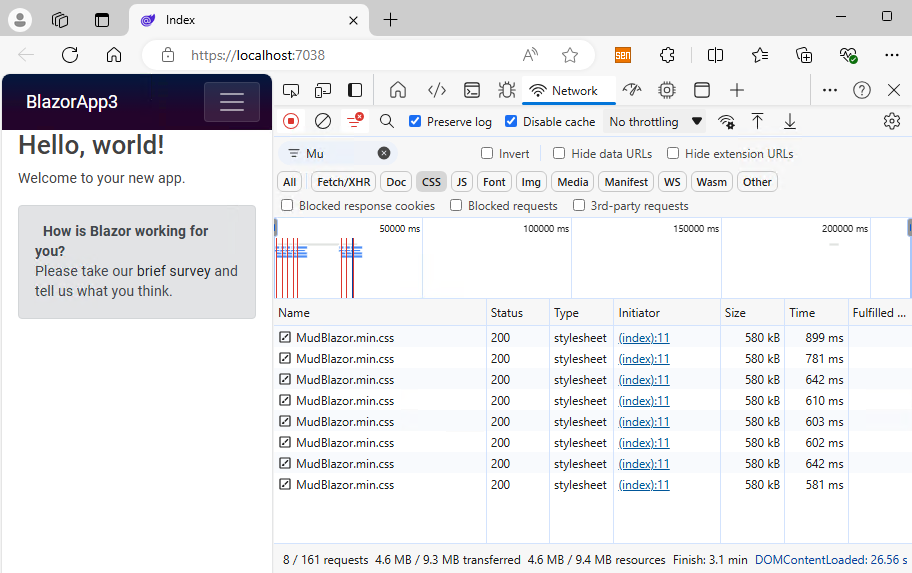Open the Inspect element picker tool
This screenshot has height=573, width=912.
coord(291,90)
